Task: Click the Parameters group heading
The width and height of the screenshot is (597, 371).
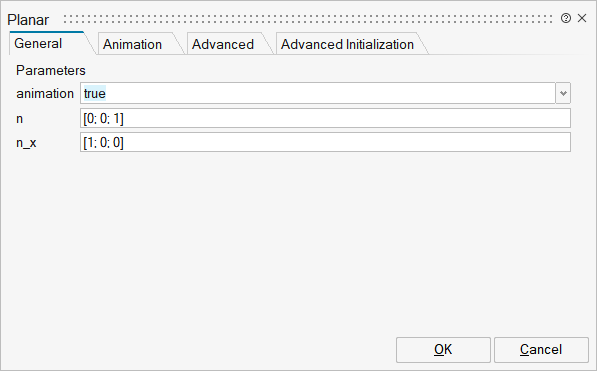Action: point(51,70)
